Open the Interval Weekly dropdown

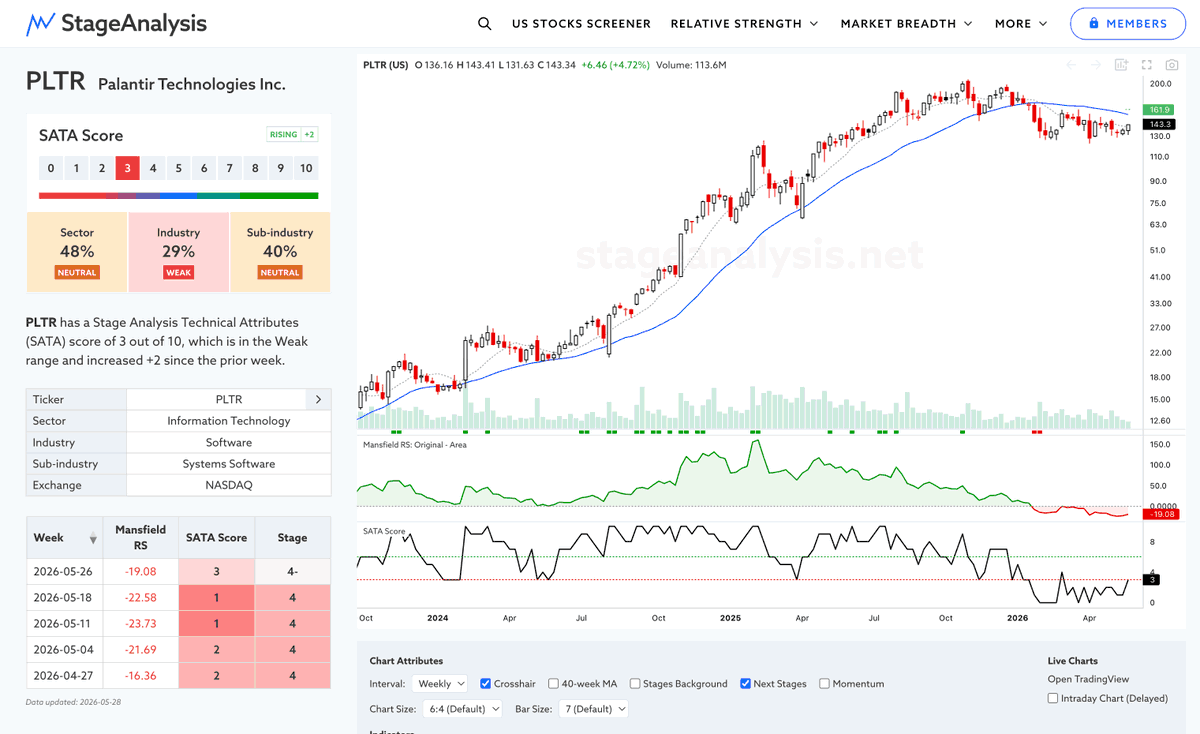click(440, 684)
